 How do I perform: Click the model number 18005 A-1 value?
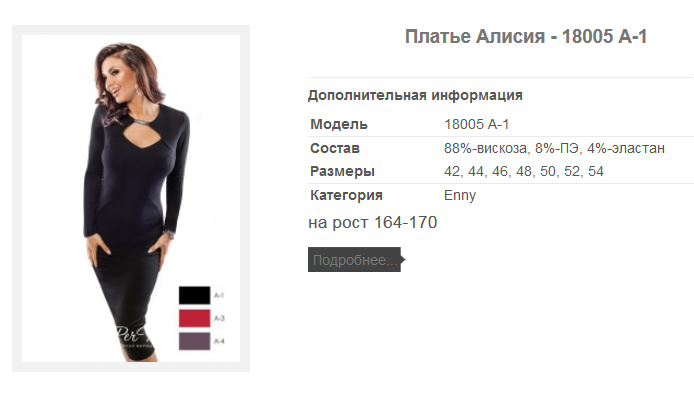477,124
